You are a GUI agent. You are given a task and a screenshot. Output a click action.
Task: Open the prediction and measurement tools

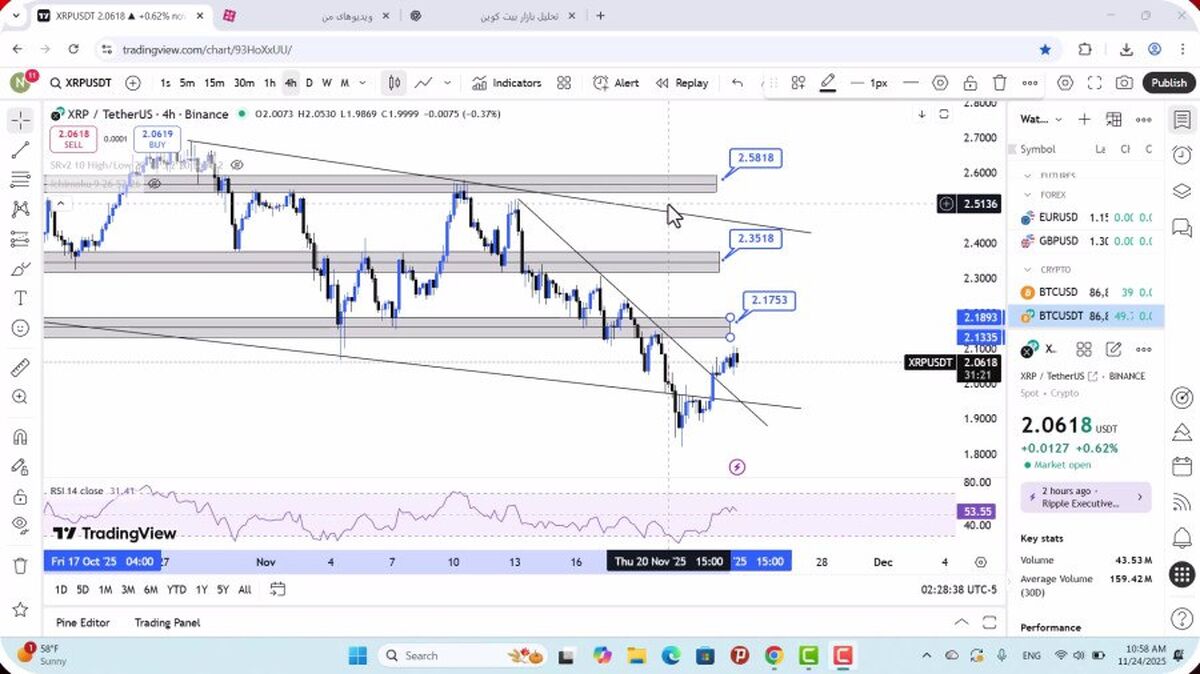(20, 239)
